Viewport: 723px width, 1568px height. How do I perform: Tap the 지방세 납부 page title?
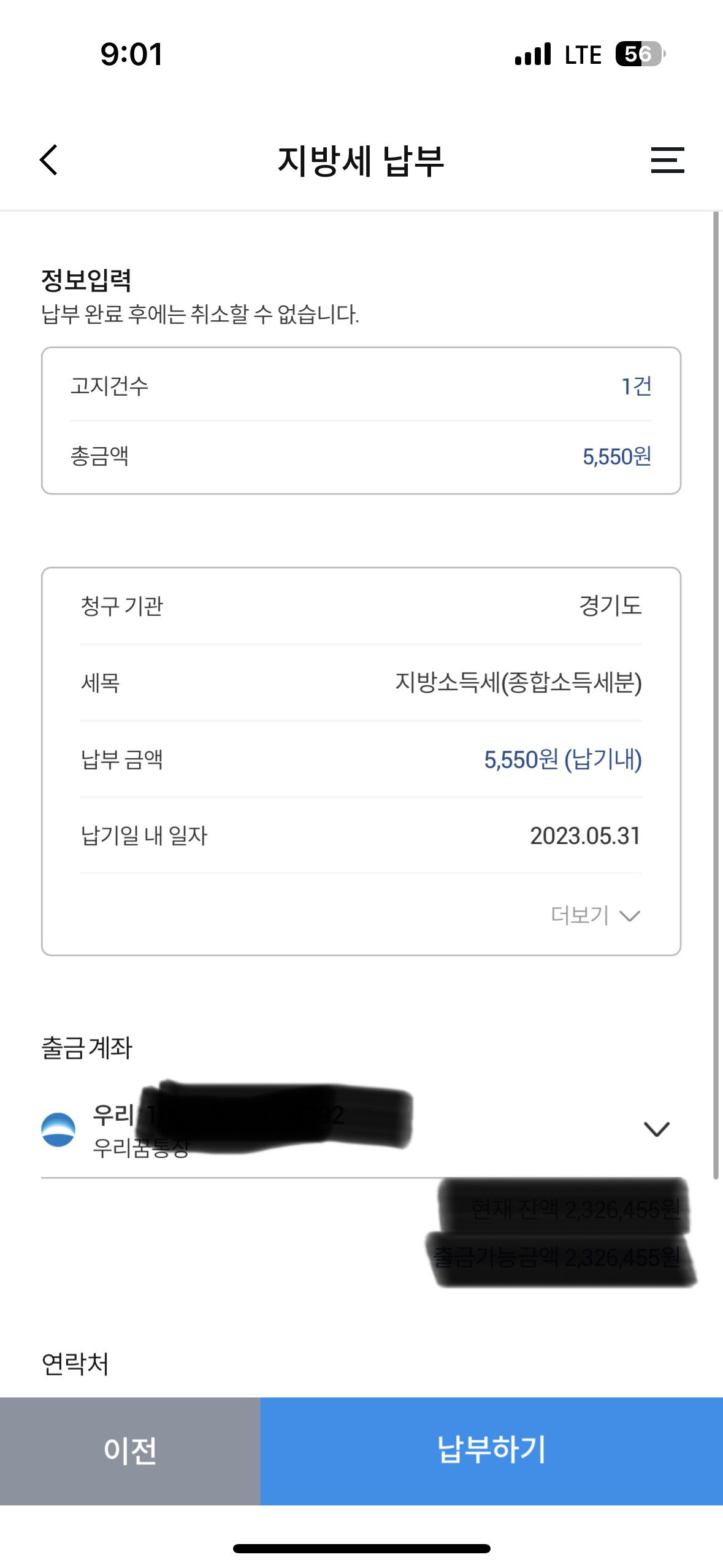click(x=361, y=161)
